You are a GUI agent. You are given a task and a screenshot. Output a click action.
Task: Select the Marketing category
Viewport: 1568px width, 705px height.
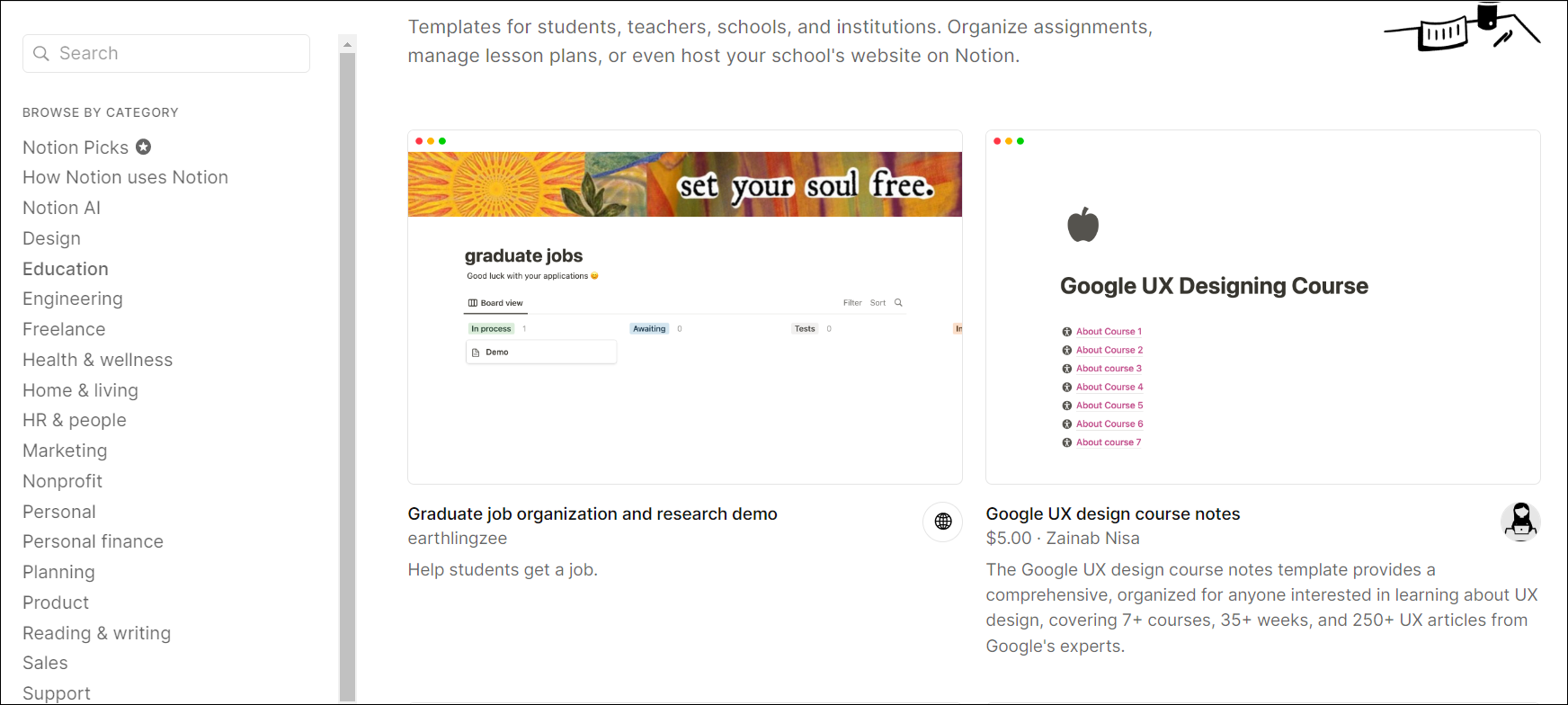pos(65,451)
